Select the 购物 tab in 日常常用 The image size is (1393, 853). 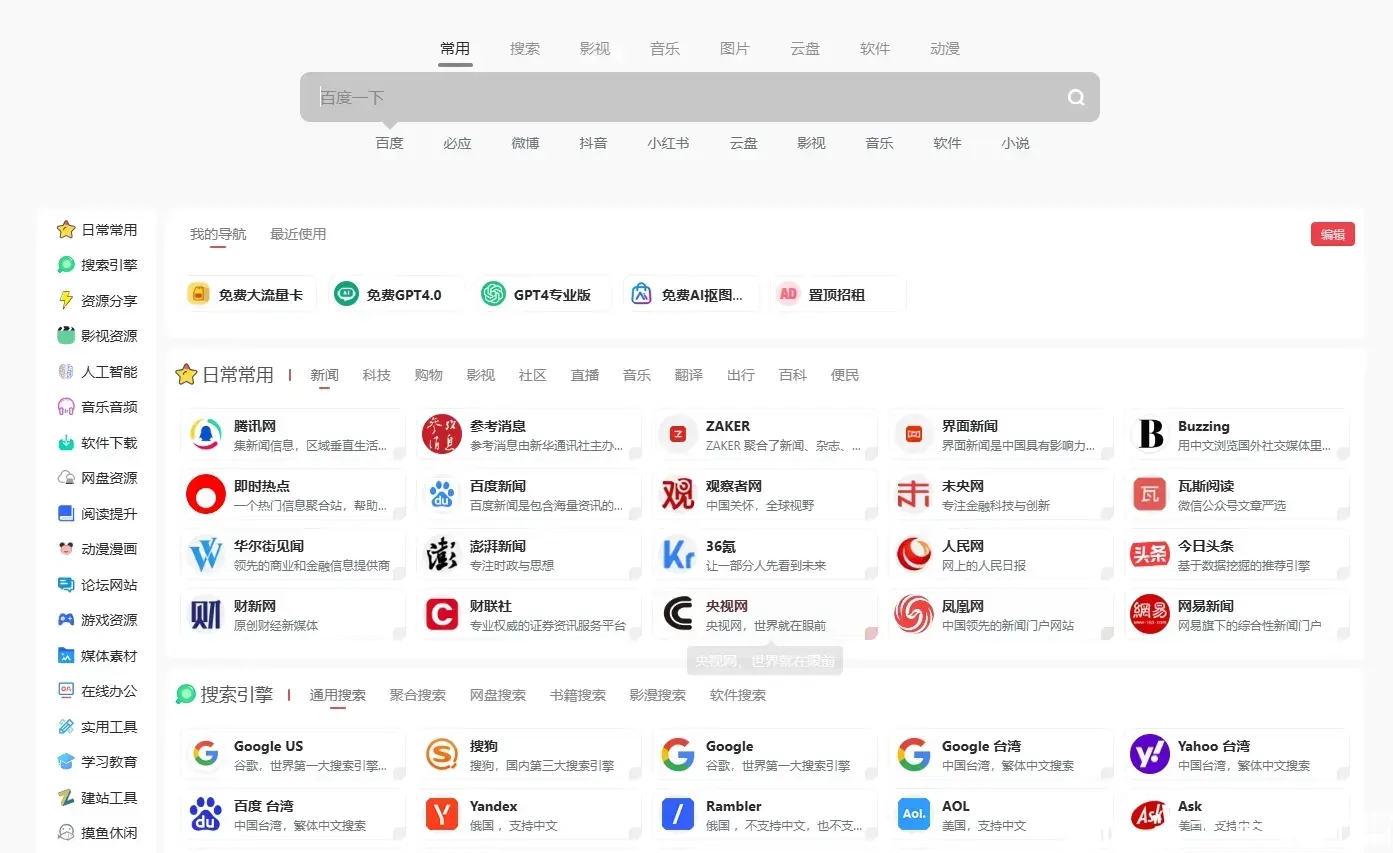[429, 375]
